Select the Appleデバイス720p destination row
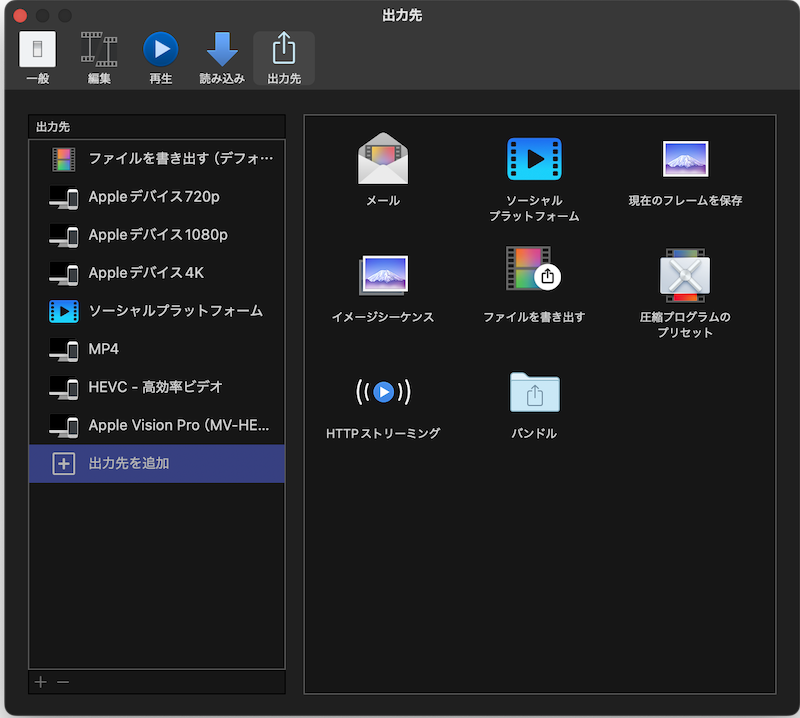800x718 pixels. [157, 197]
